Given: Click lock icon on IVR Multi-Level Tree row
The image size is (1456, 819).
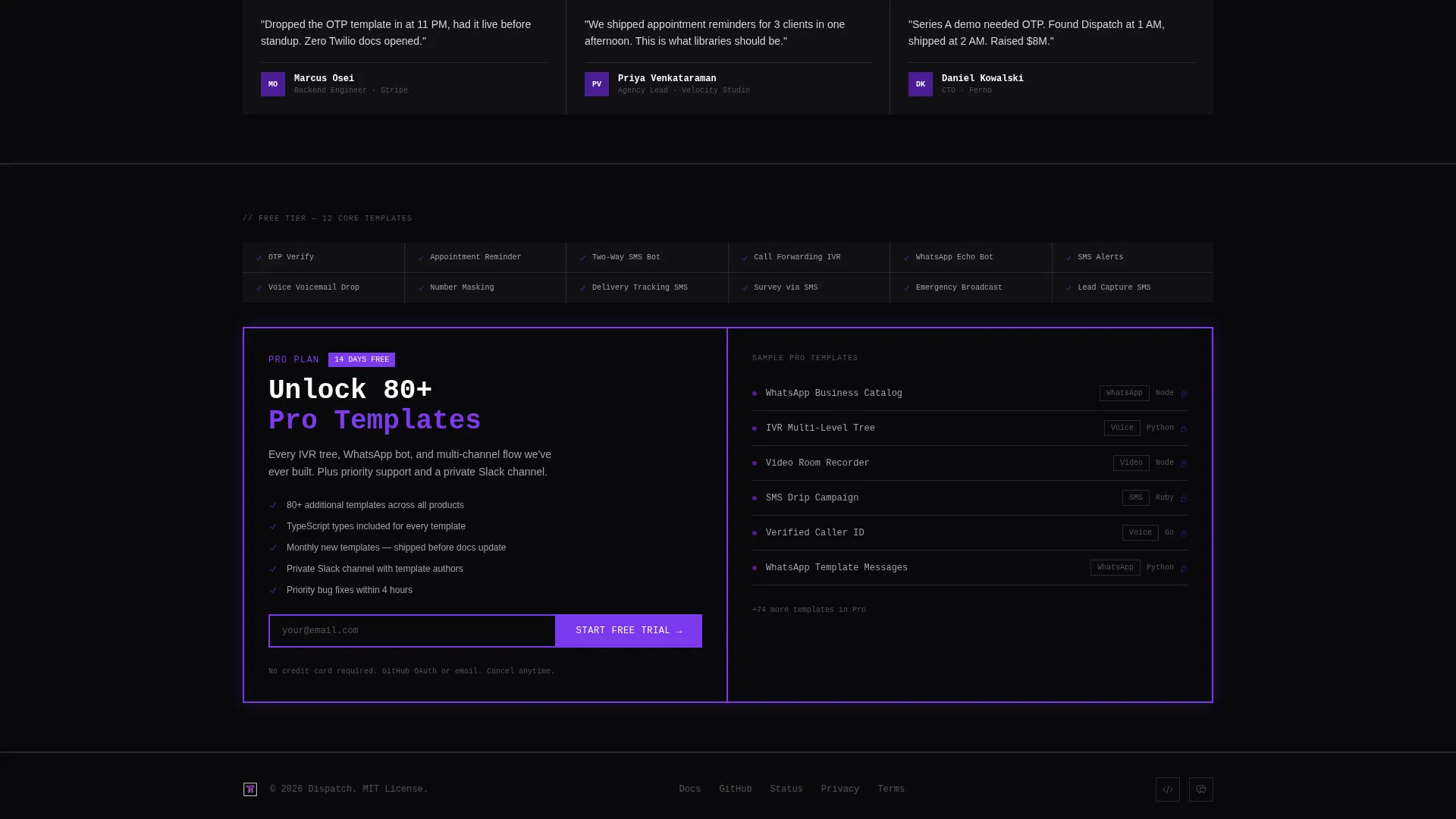Looking at the screenshot, I should click(x=1184, y=428).
